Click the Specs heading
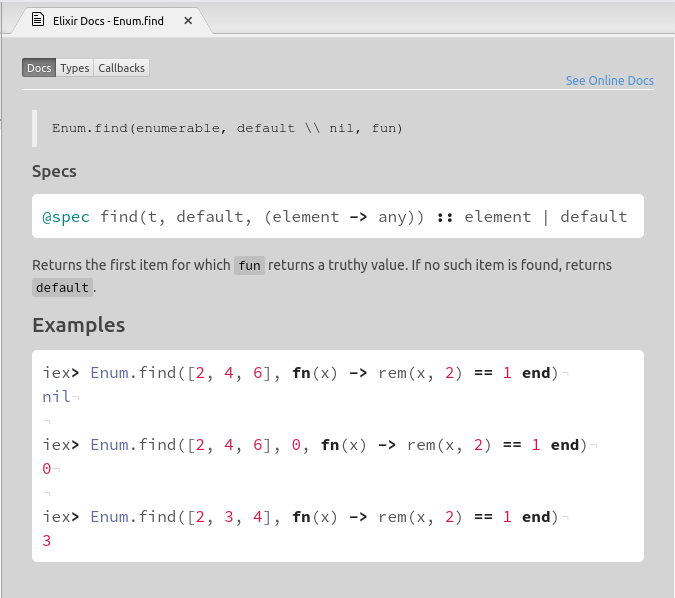This screenshot has width=675, height=598. click(x=54, y=171)
